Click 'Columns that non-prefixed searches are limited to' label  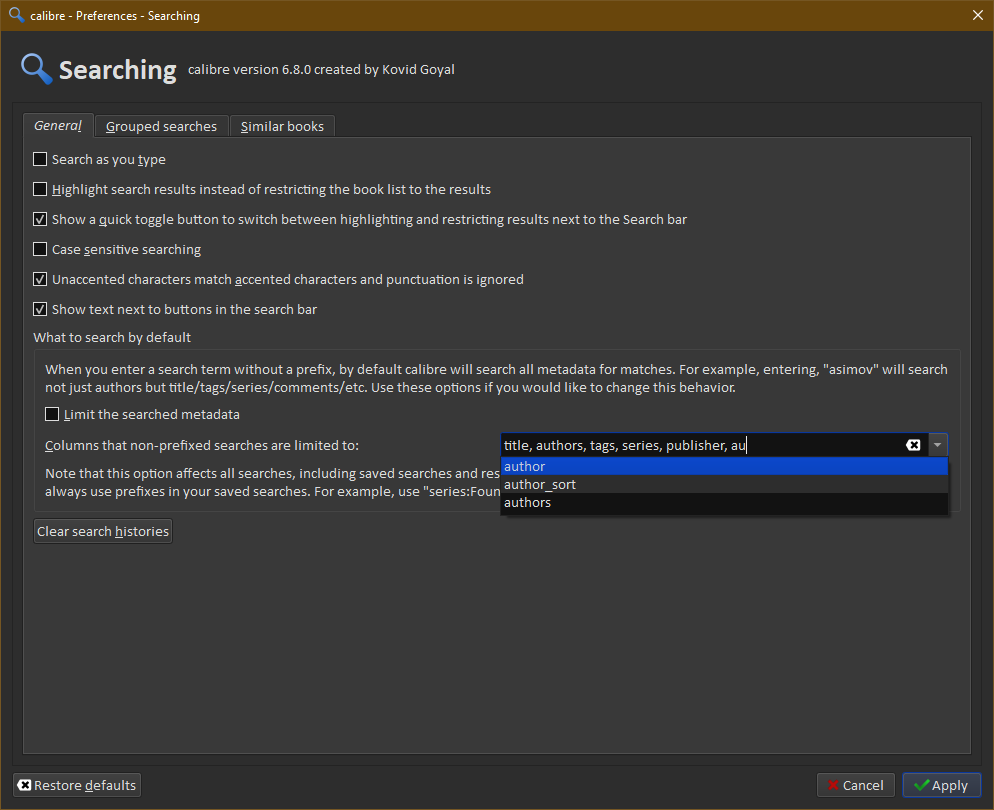tap(202, 446)
